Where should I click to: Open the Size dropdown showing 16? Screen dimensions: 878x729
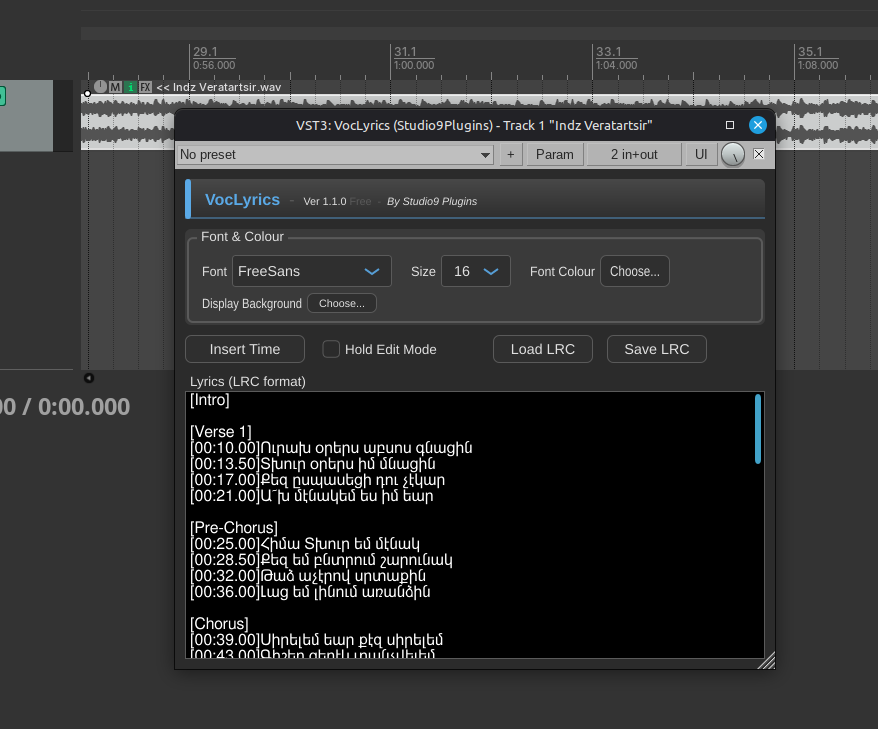tap(475, 271)
